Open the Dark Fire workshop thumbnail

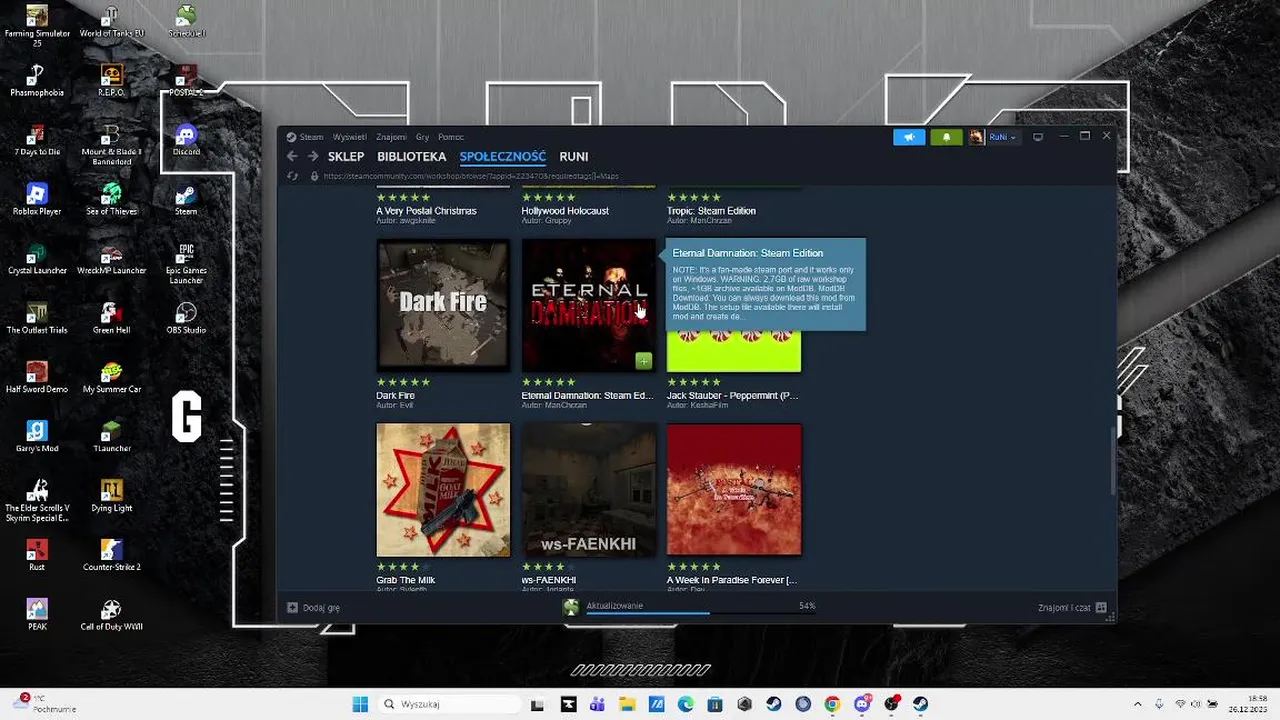[443, 305]
